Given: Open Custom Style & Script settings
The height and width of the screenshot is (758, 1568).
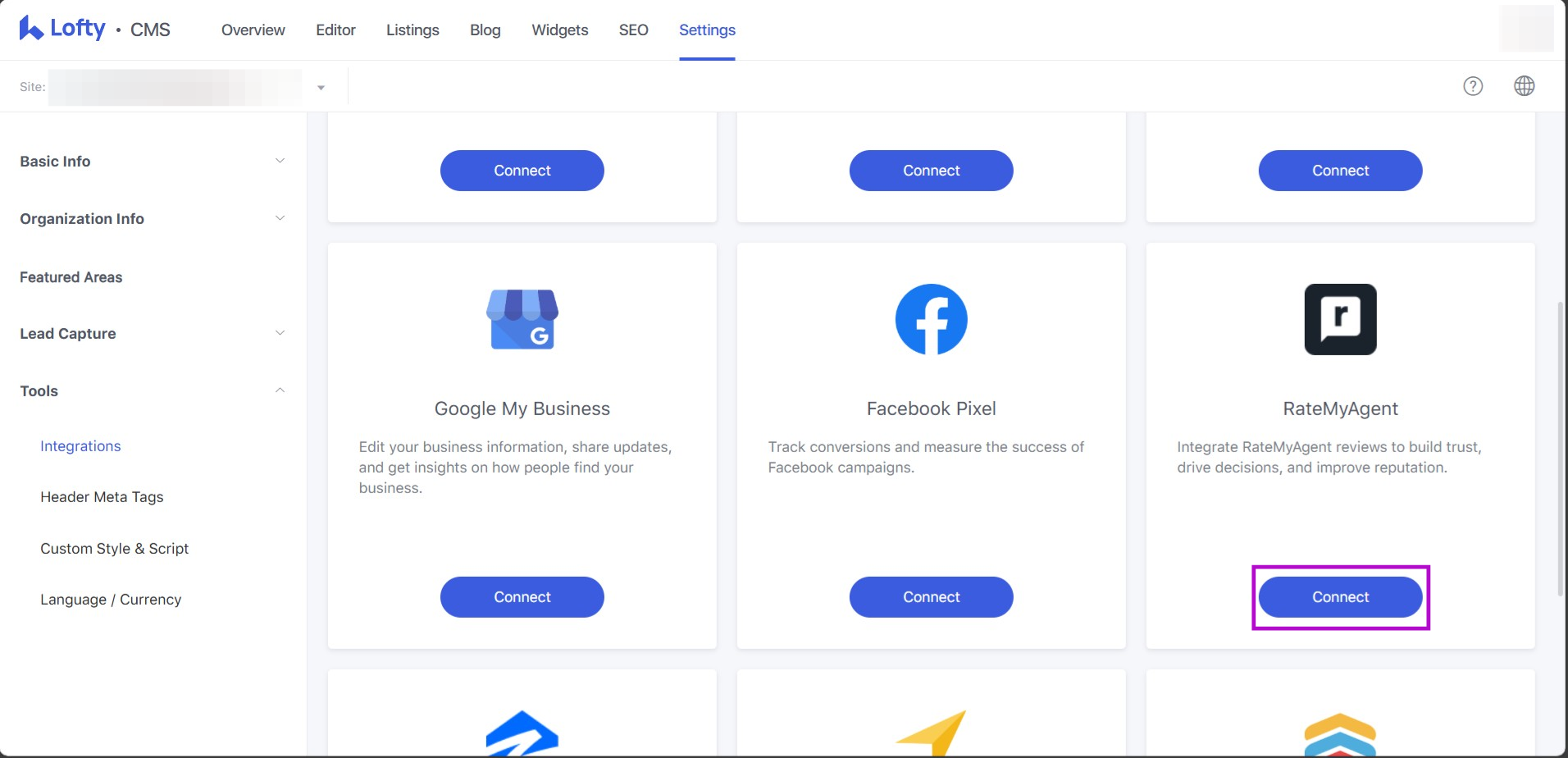Looking at the screenshot, I should pyautogui.click(x=114, y=549).
